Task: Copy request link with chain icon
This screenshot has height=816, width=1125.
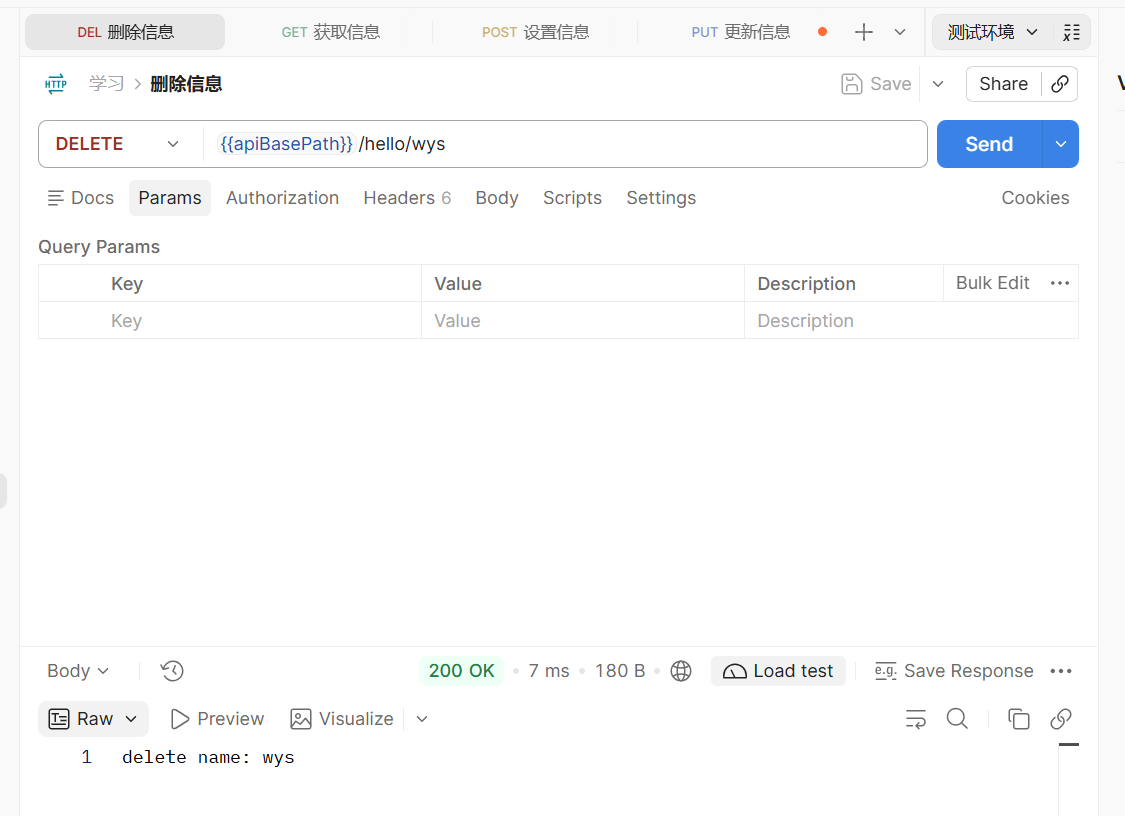Action: pyautogui.click(x=1060, y=84)
